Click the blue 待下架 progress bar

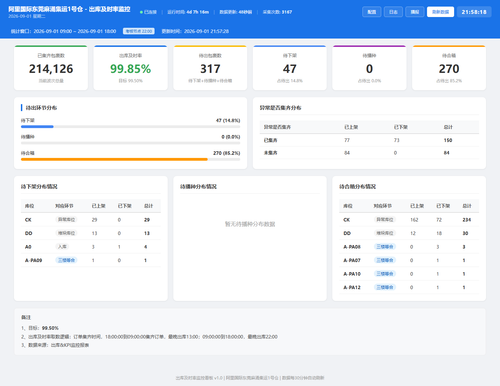tap(37, 127)
